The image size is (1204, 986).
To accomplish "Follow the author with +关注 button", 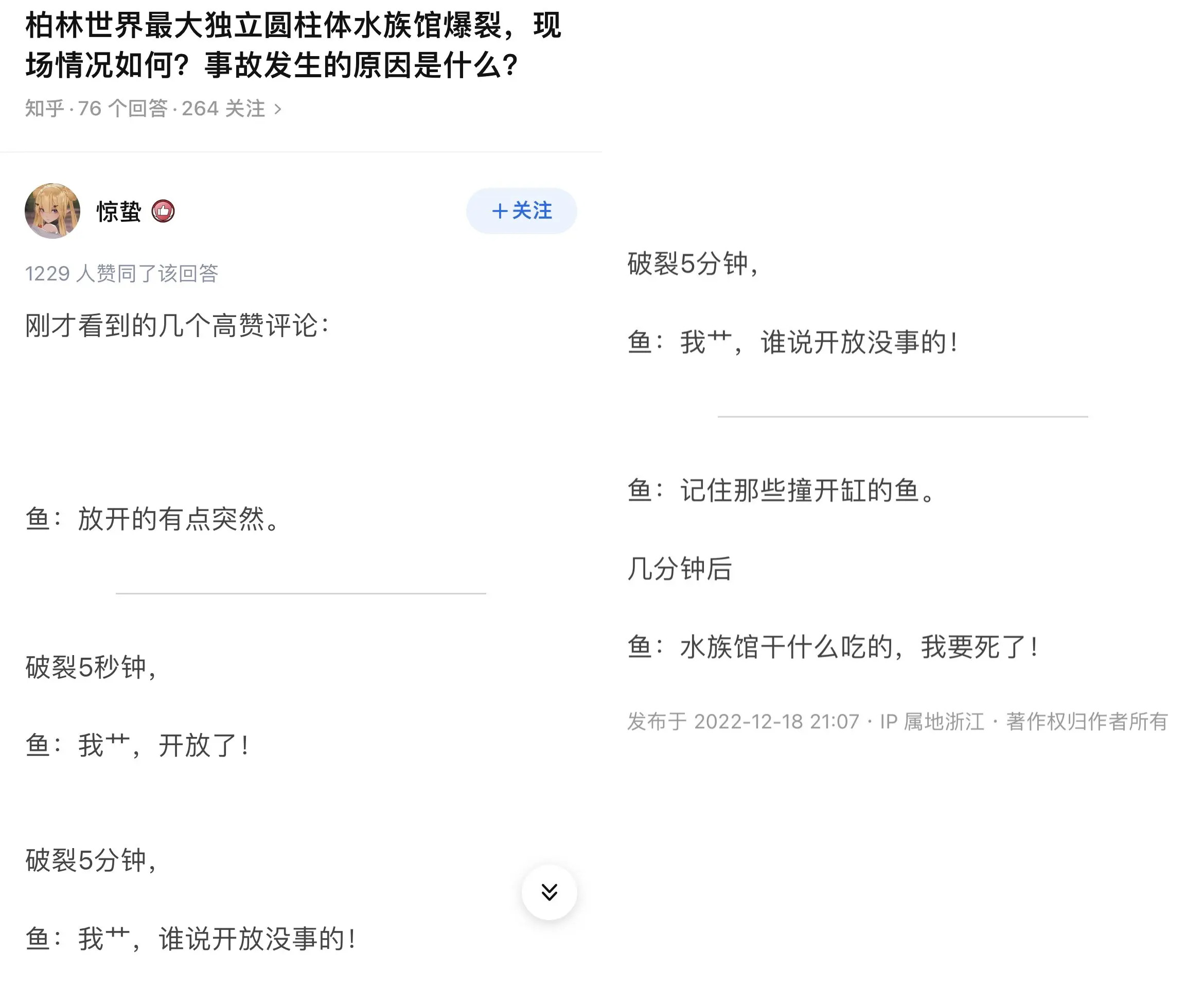I will point(521,210).
